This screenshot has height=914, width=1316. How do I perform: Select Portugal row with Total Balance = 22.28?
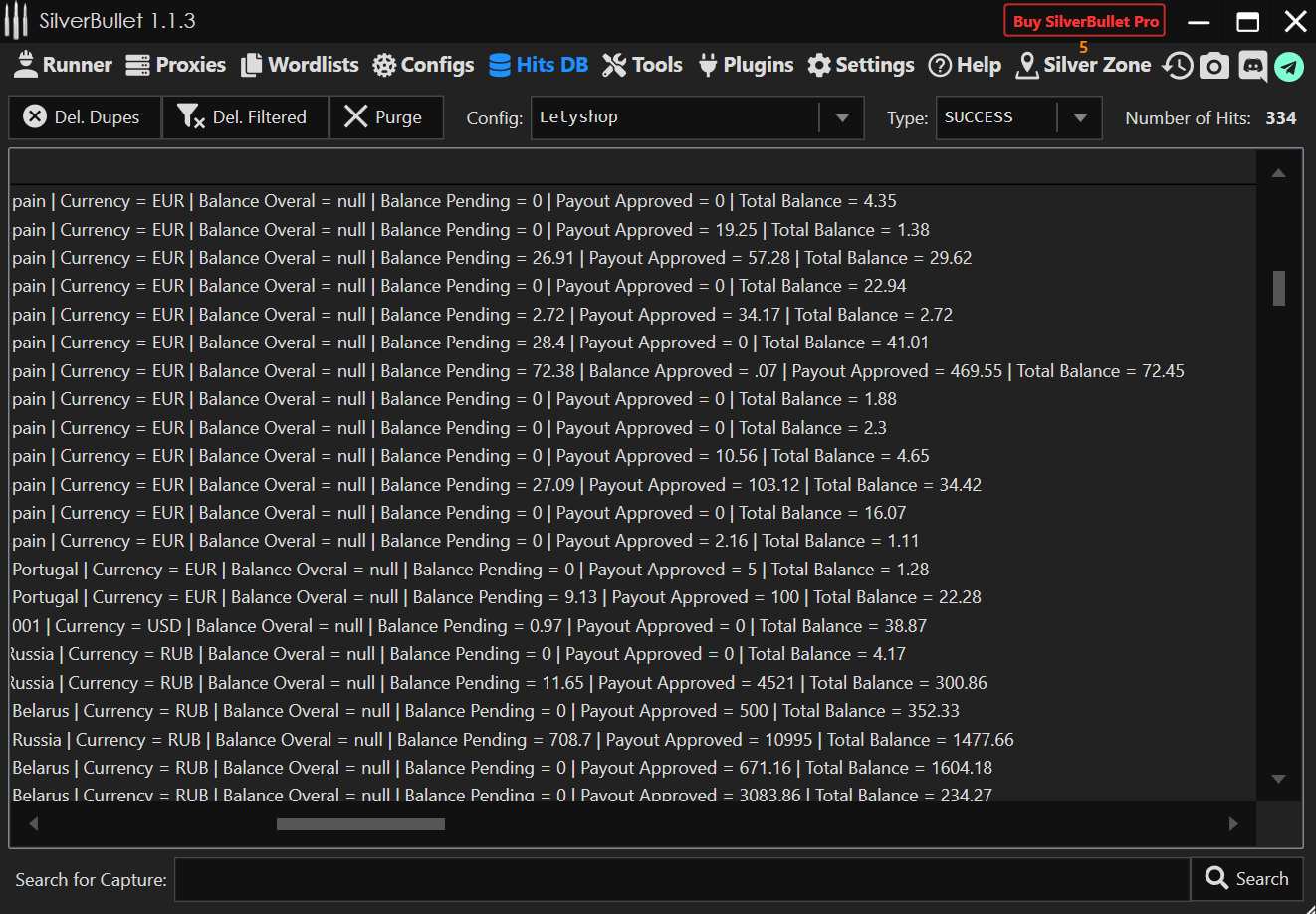[x=633, y=597]
